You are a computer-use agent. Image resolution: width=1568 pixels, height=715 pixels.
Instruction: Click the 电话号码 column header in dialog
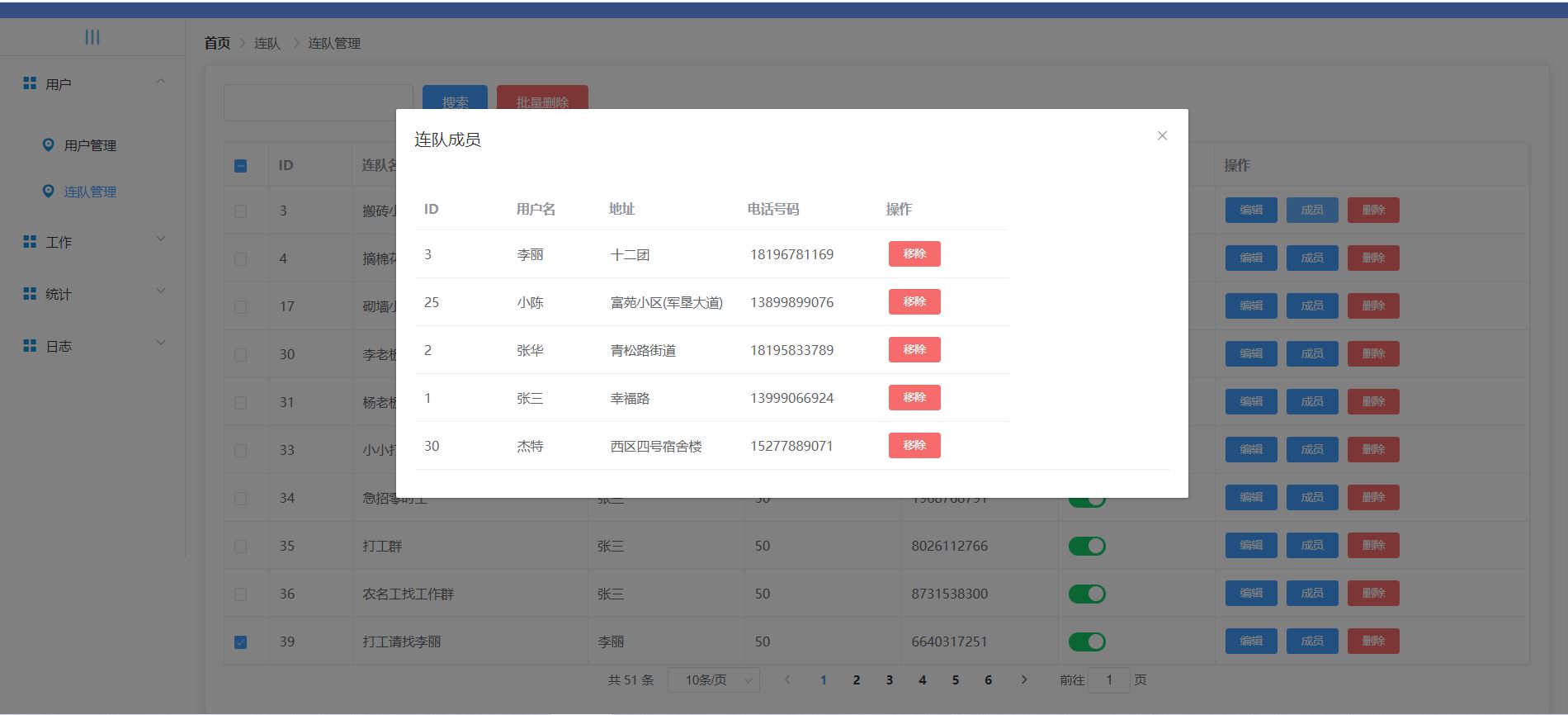coord(773,209)
